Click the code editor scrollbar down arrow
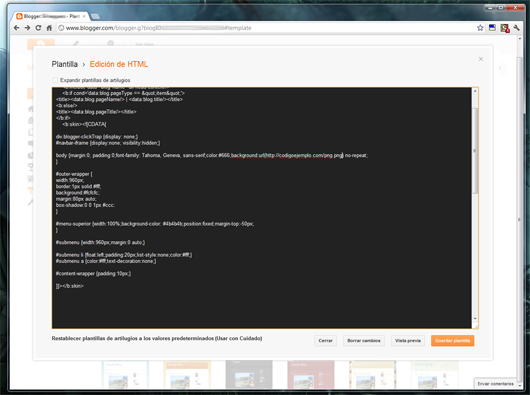This screenshot has width=530, height=395. tap(475, 319)
